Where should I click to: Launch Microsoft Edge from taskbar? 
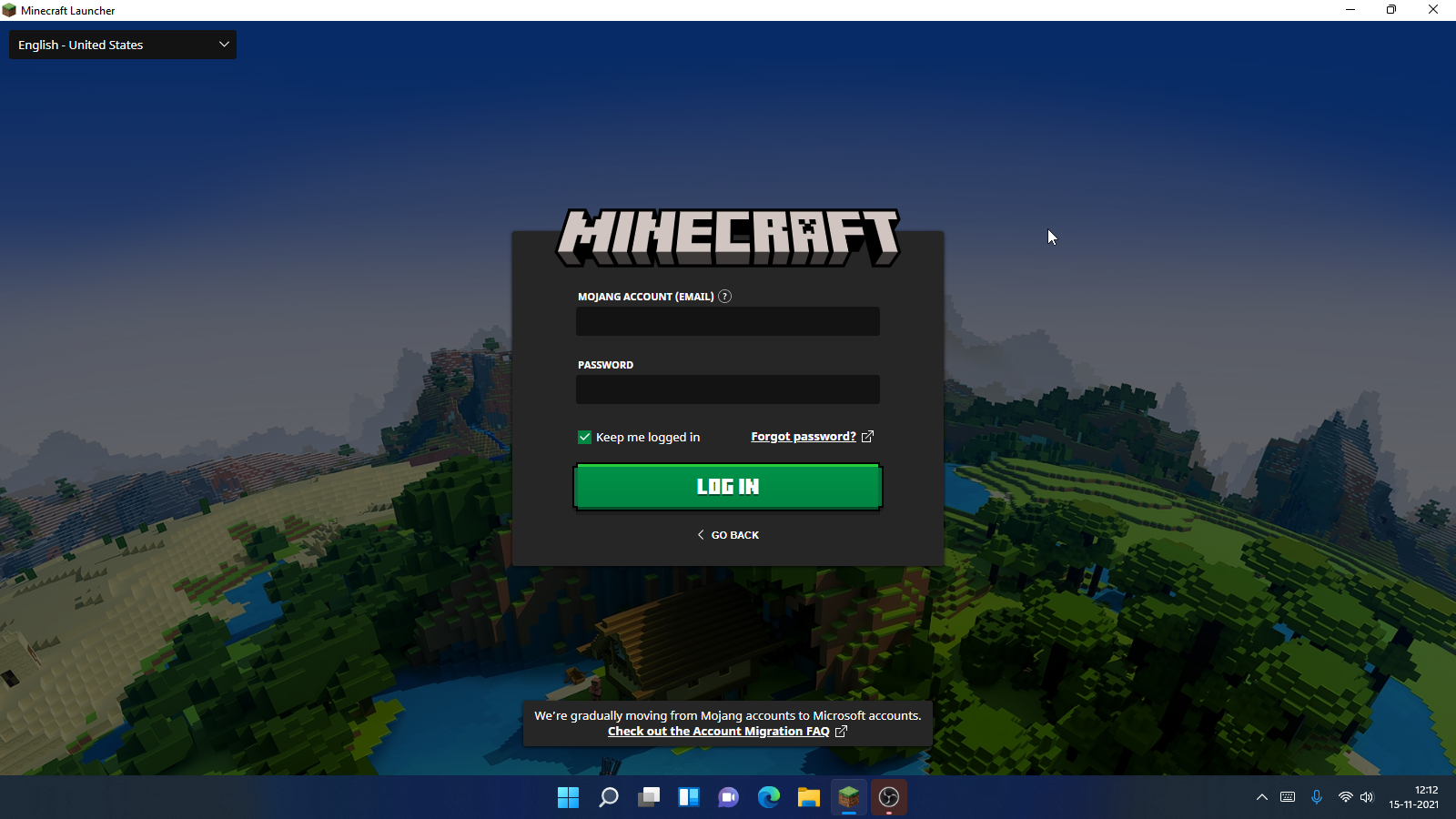point(769,797)
